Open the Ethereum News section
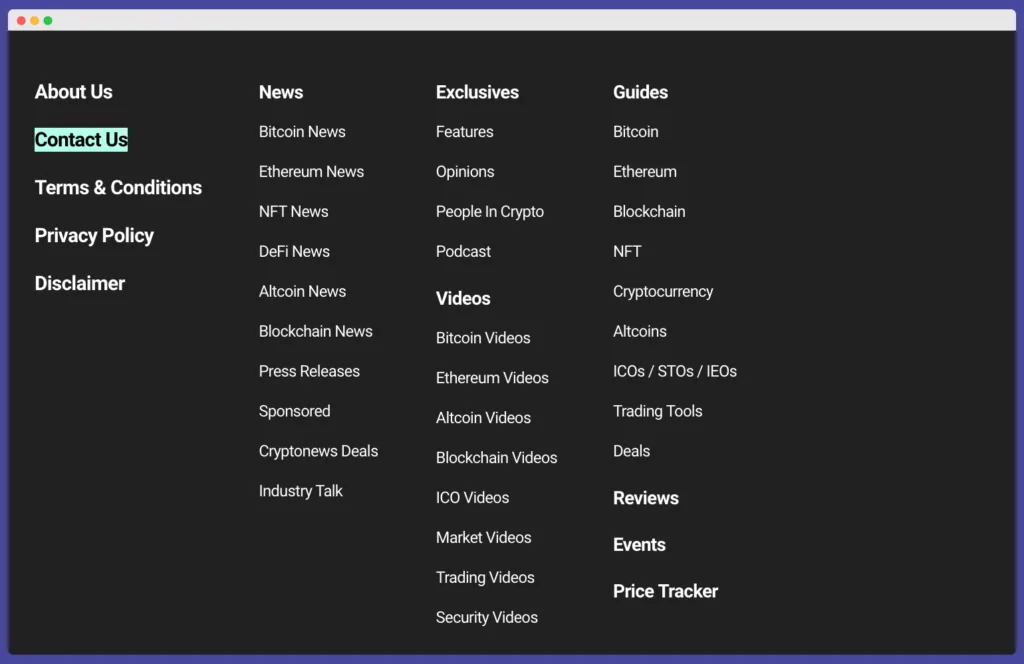The width and height of the screenshot is (1024, 664). (311, 171)
